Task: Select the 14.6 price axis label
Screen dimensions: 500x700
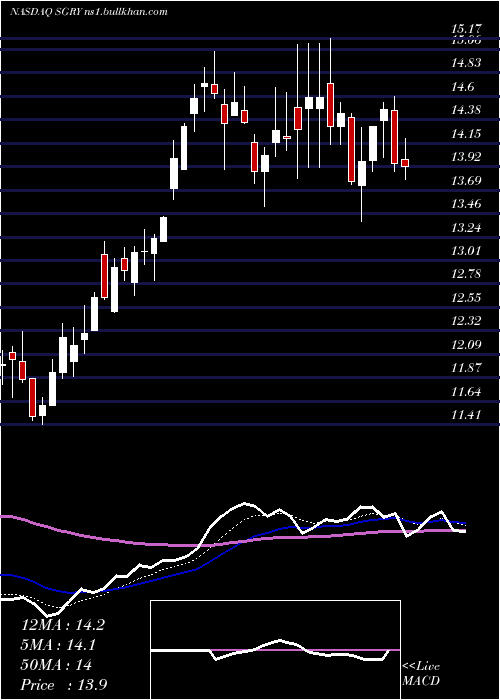Action: pyautogui.click(x=463, y=87)
